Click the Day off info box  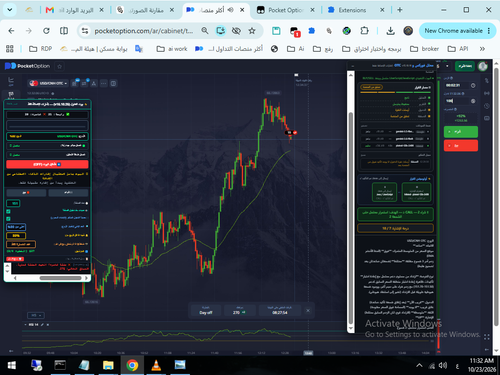[206, 310]
